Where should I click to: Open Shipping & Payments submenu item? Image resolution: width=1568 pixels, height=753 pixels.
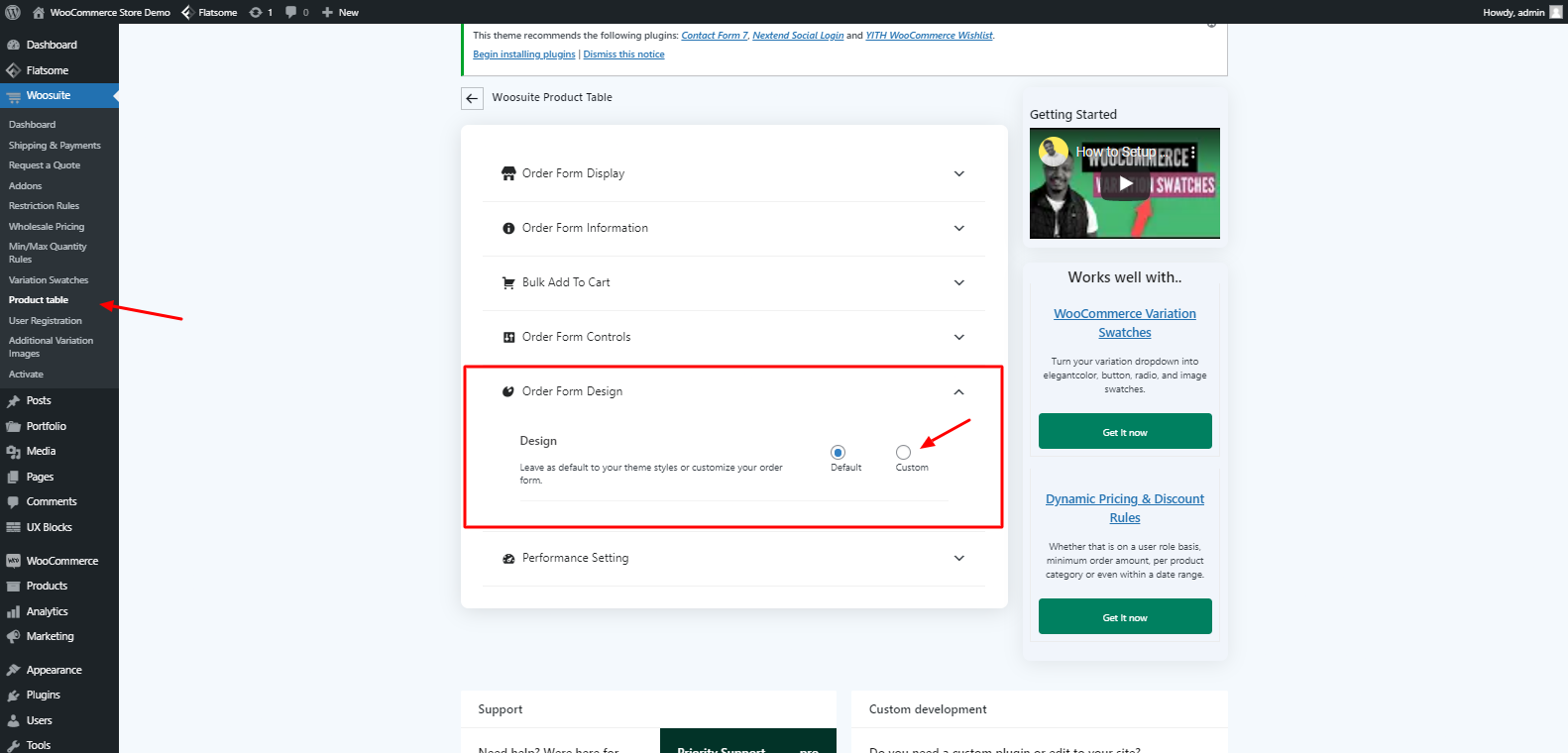(x=55, y=146)
